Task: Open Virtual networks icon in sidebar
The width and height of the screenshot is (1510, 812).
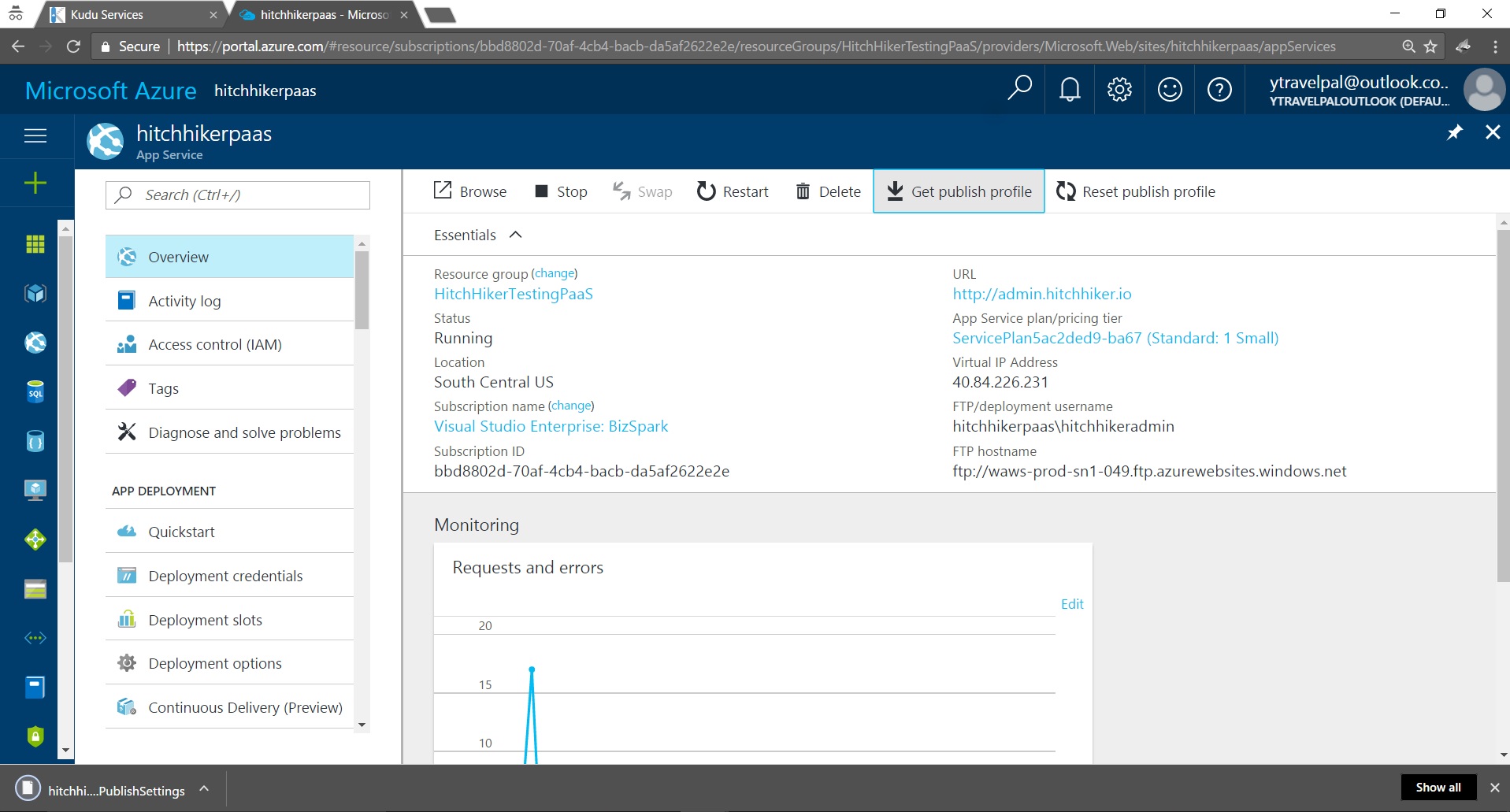Action: tap(35, 638)
